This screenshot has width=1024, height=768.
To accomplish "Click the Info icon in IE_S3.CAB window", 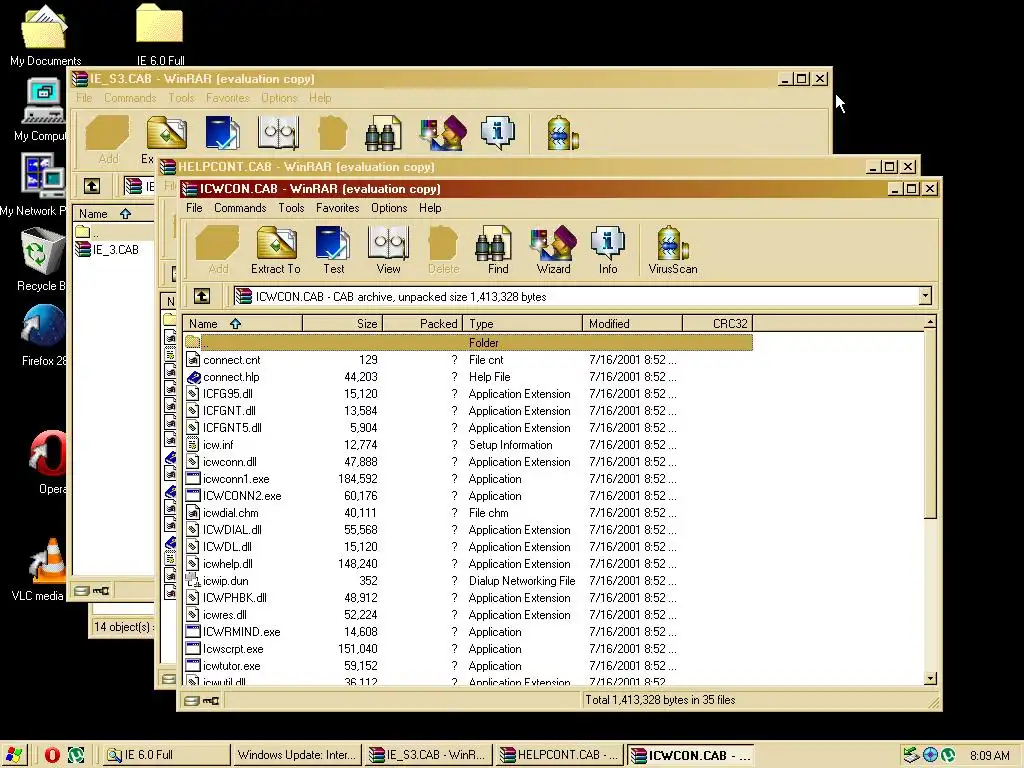I will click(x=498, y=133).
